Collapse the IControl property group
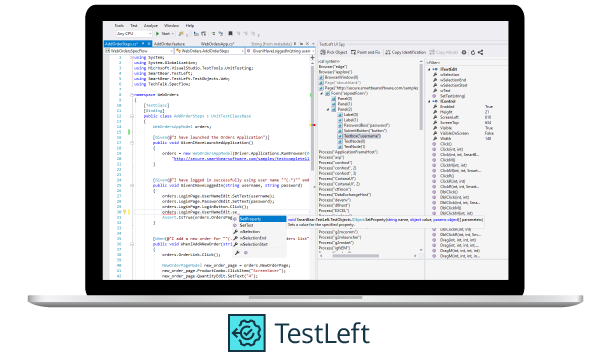Viewport: 601px width, 364px height. click(429, 102)
